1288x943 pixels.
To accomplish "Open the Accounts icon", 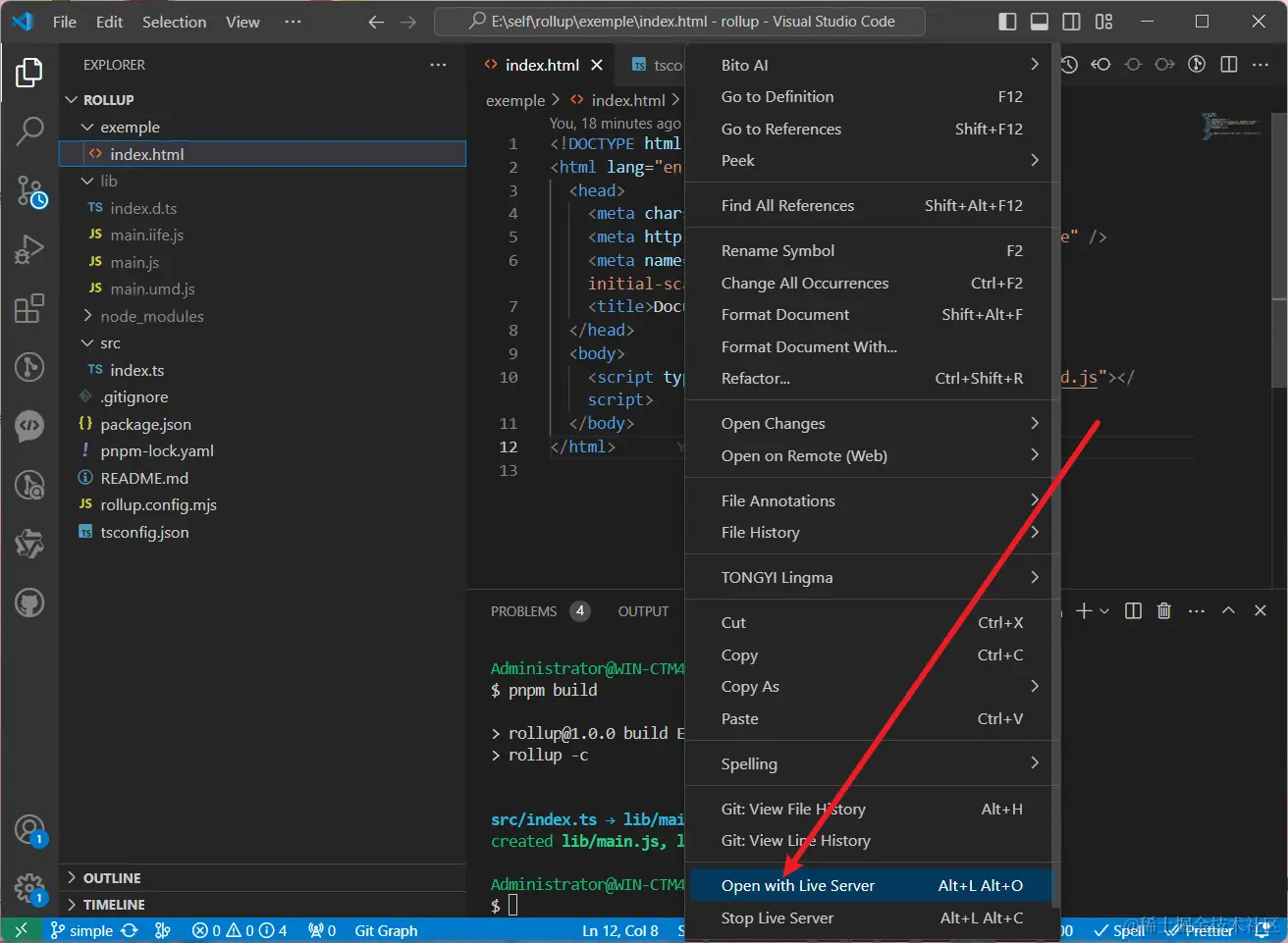I will point(29,830).
